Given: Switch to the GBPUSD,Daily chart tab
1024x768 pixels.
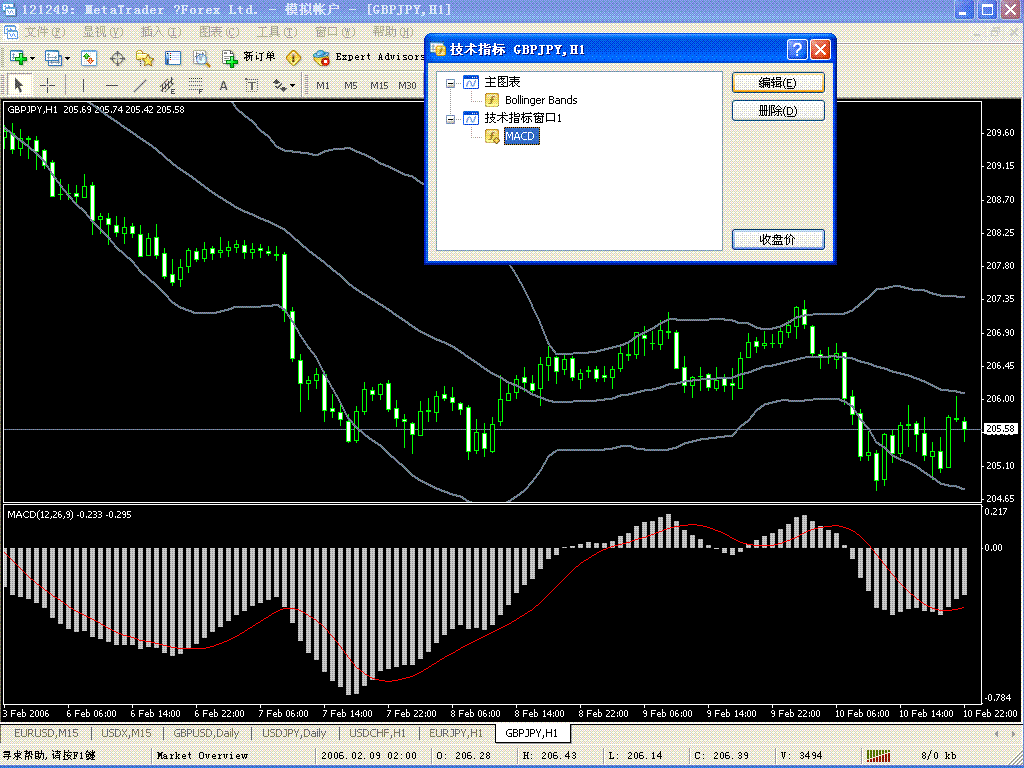Looking at the screenshot, I should [x=206, y=733].
